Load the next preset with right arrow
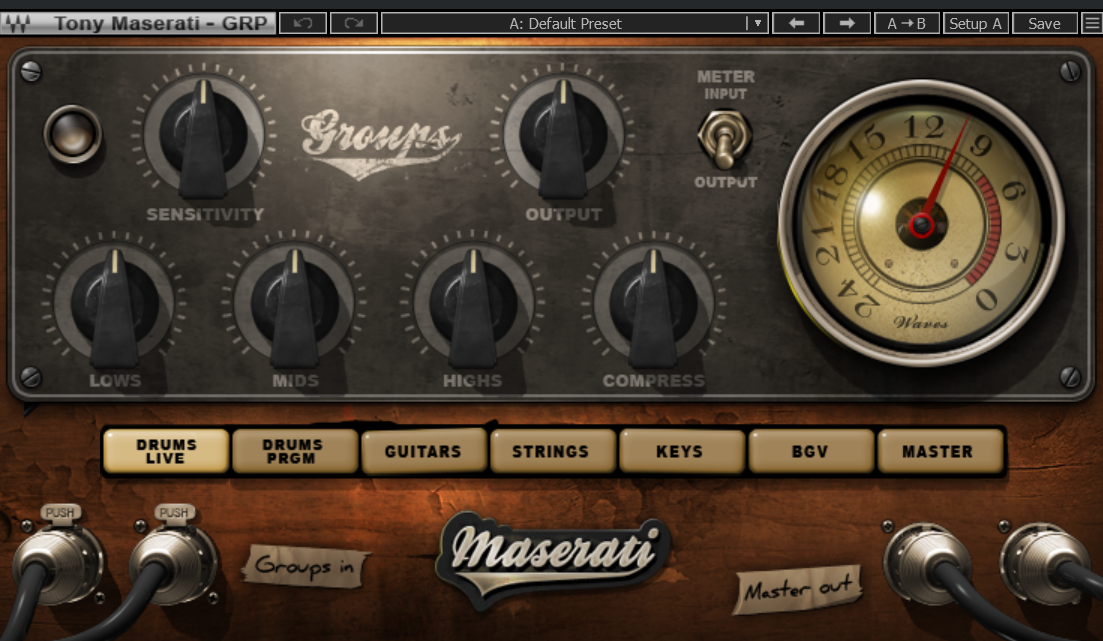The width and height of the screenshot is (1103, 641). pyautogui.click(x=847, y=23)
